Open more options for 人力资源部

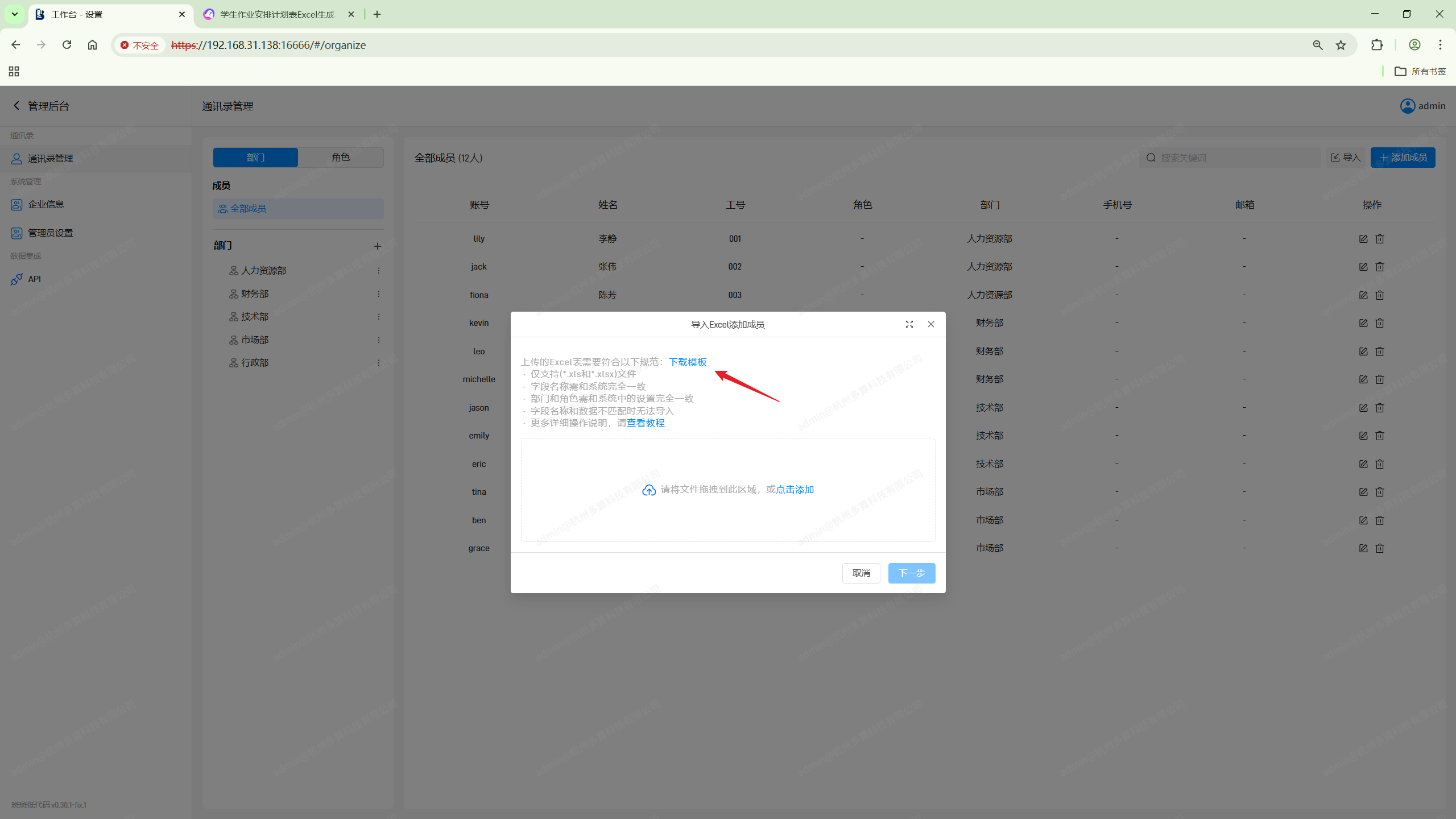[379, 271]
